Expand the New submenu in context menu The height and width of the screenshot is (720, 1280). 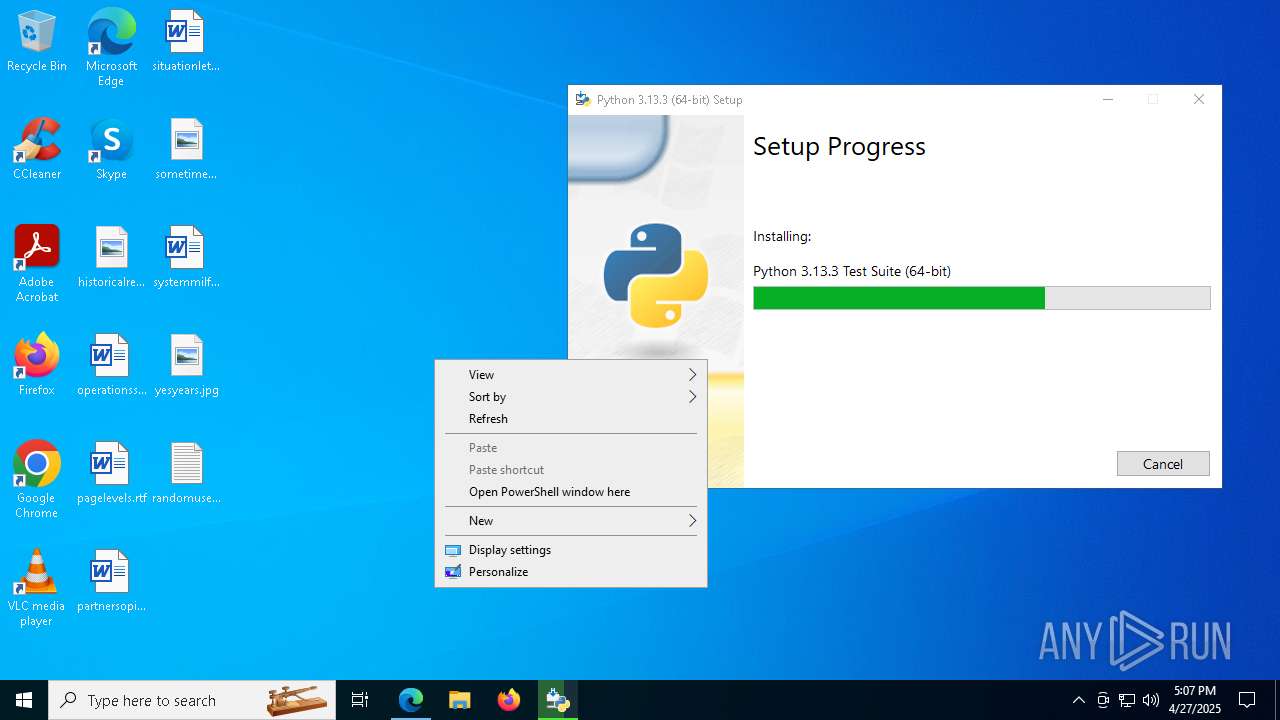click(x=571, y=521)
